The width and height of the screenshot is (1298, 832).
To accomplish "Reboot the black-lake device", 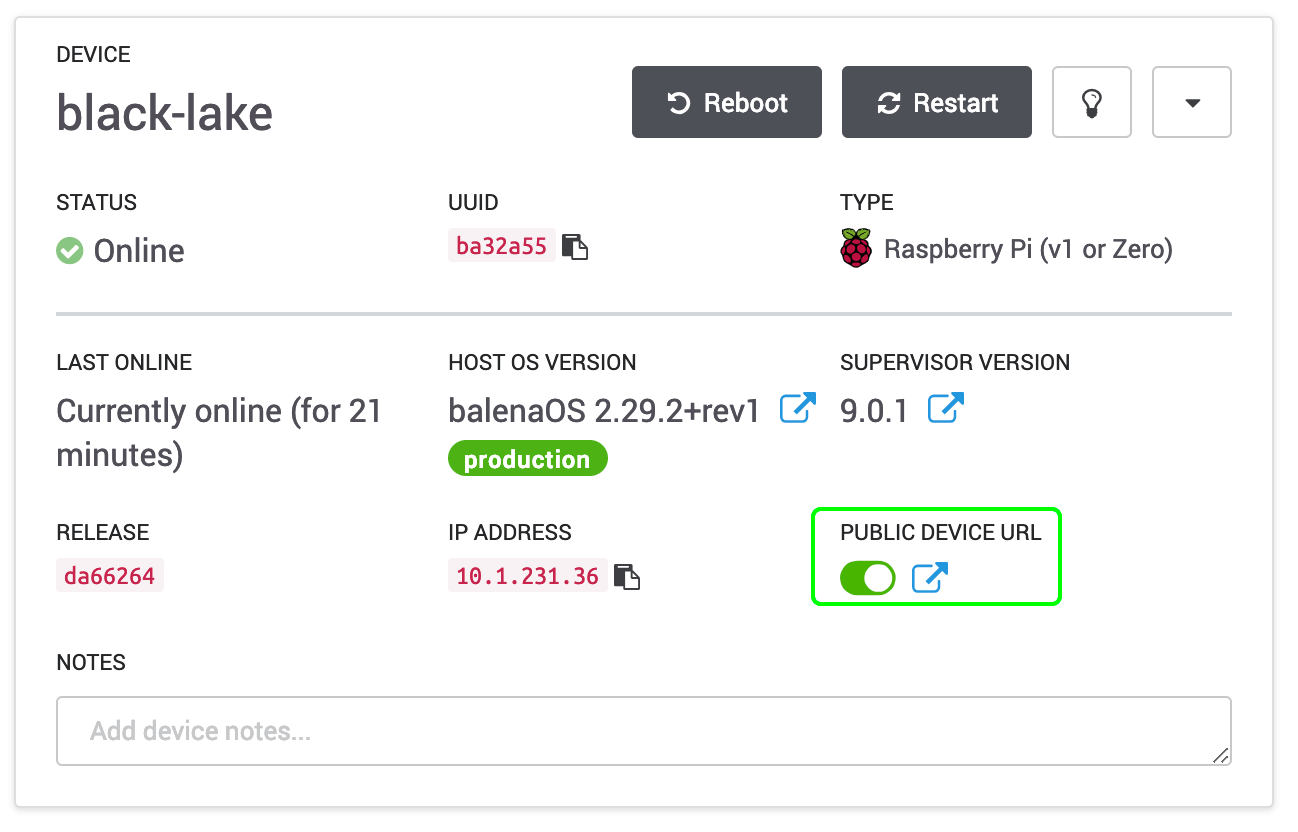I will pos(727,102).
